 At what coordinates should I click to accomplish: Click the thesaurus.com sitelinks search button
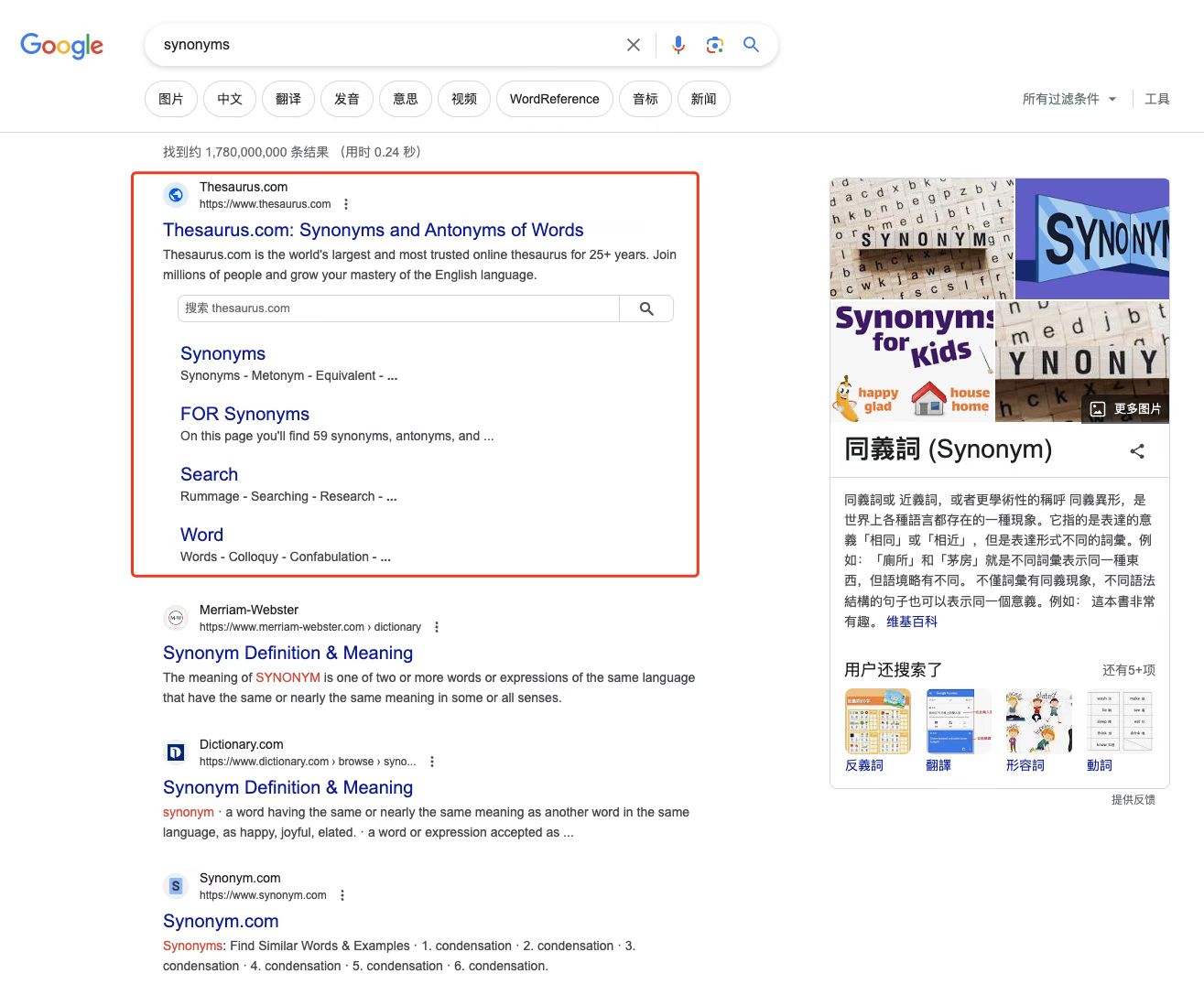pyautogui.click(x=646, y=308)
